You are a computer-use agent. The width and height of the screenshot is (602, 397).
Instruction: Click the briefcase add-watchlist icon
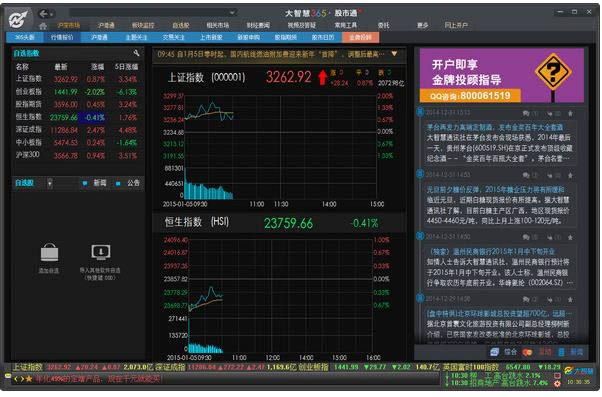[x=49, y=253]
